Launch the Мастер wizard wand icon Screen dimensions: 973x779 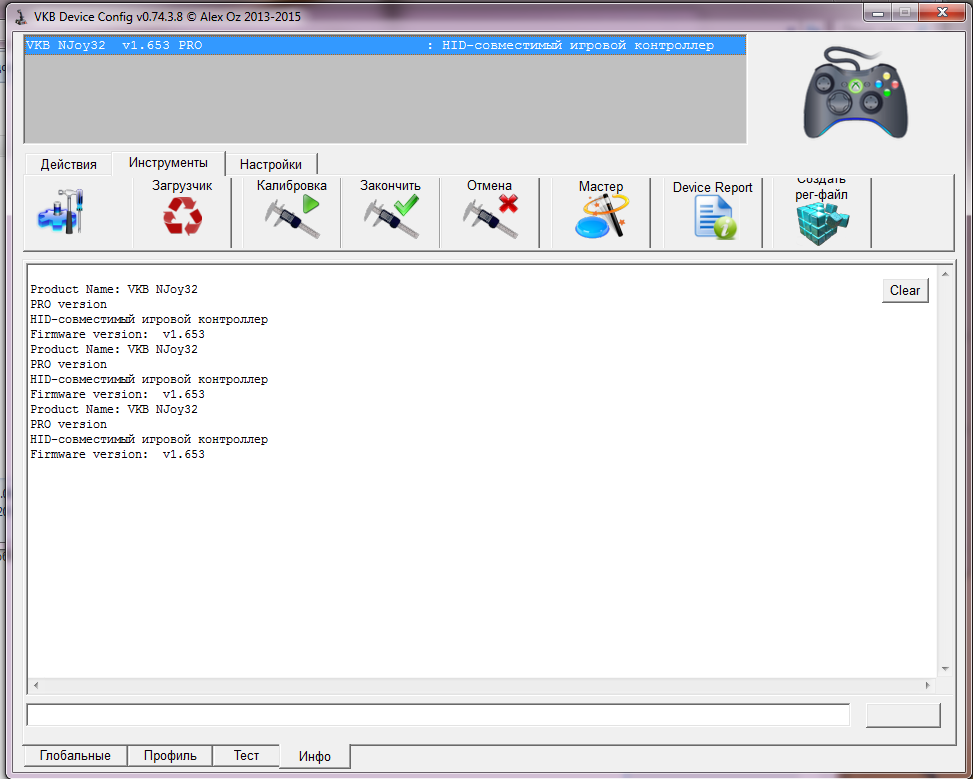(x=601, y=216)
